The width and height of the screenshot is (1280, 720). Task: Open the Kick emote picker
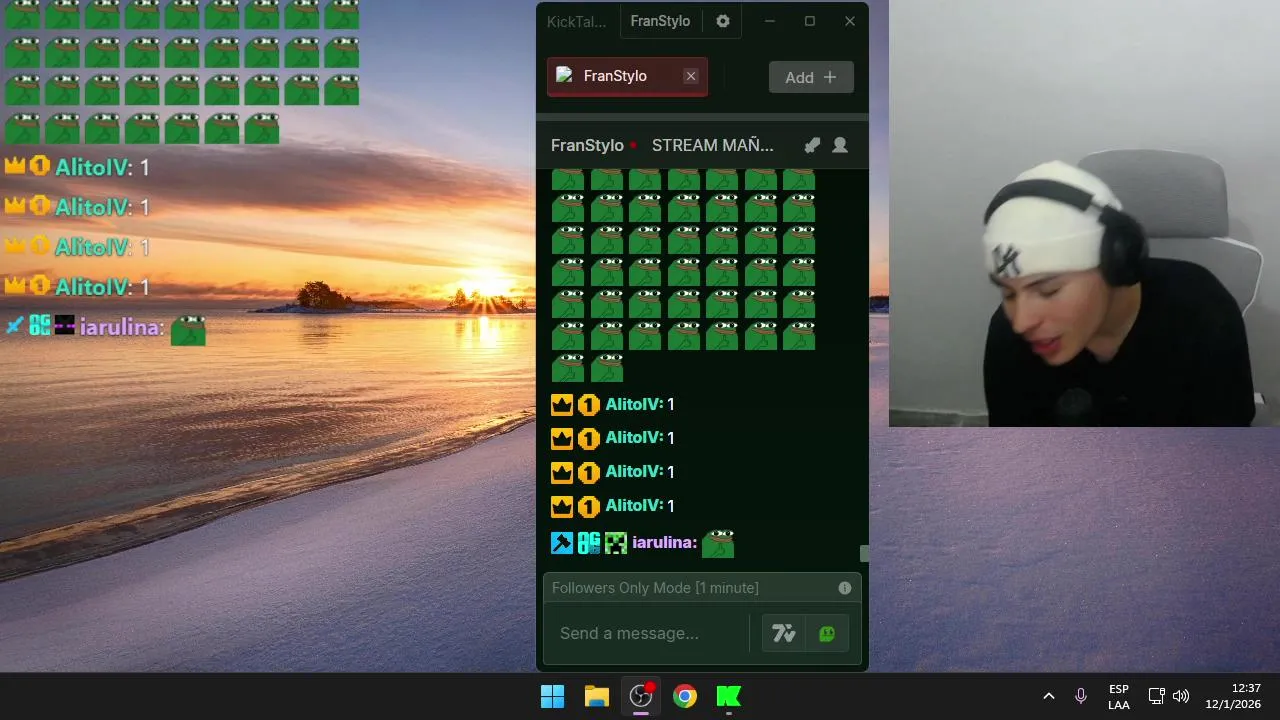coord(827,633)
